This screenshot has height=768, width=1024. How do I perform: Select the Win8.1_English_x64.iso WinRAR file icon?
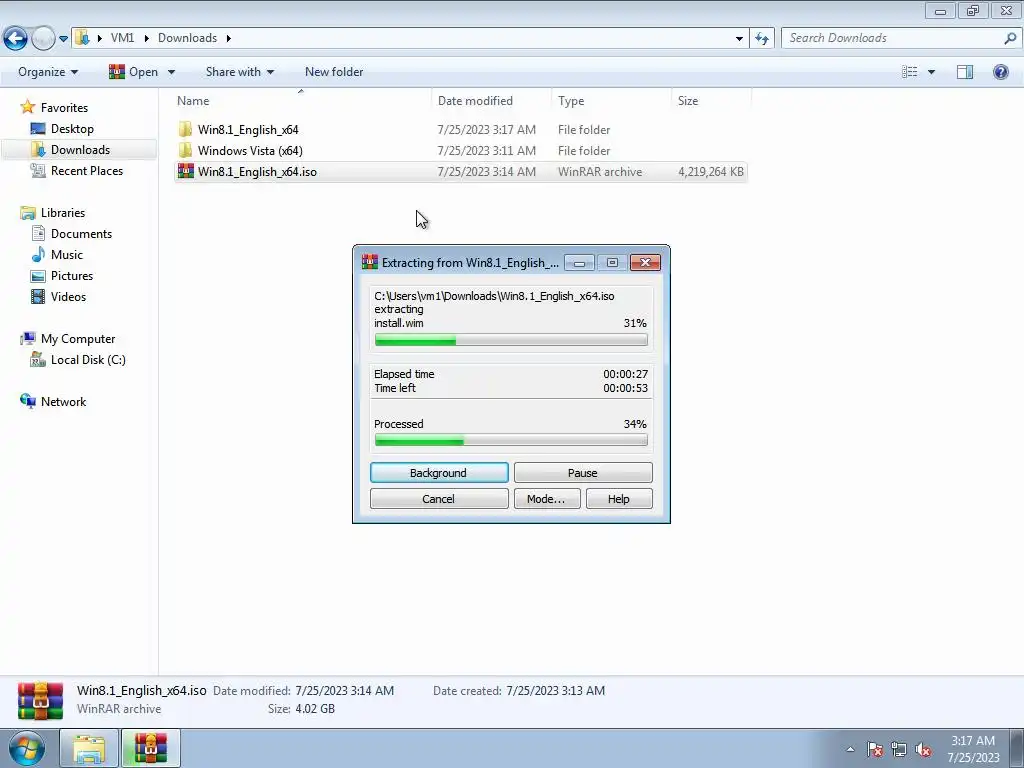(x=185, y=172)
